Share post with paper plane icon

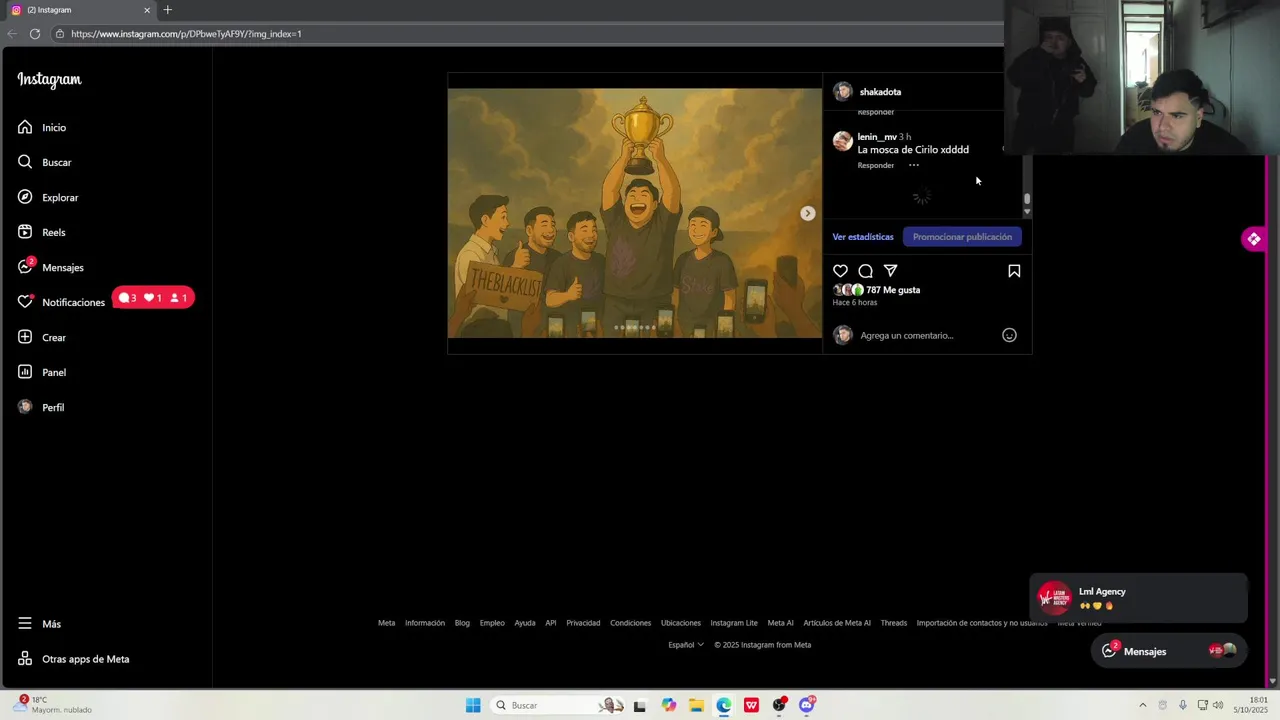coord(890,271)
